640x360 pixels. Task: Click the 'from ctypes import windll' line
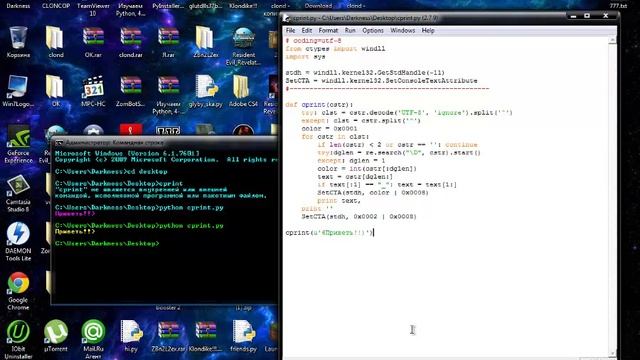coord(335,49)
